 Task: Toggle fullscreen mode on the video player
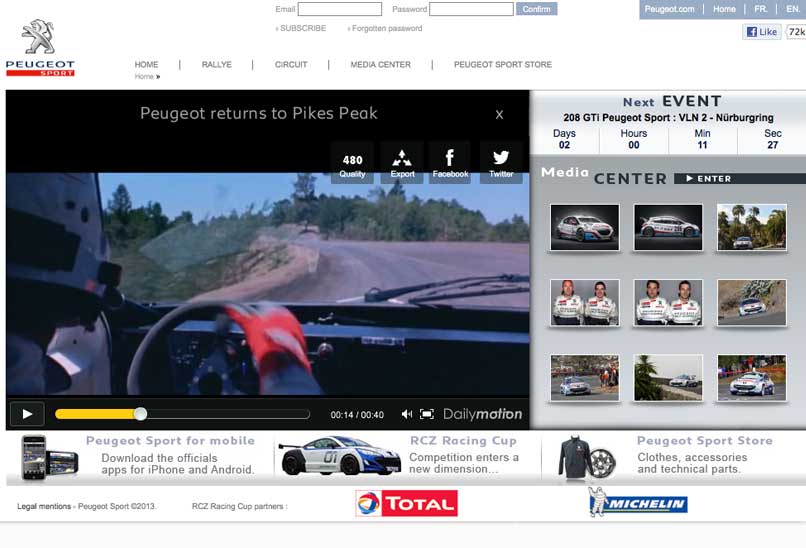[x=427, y=414]
